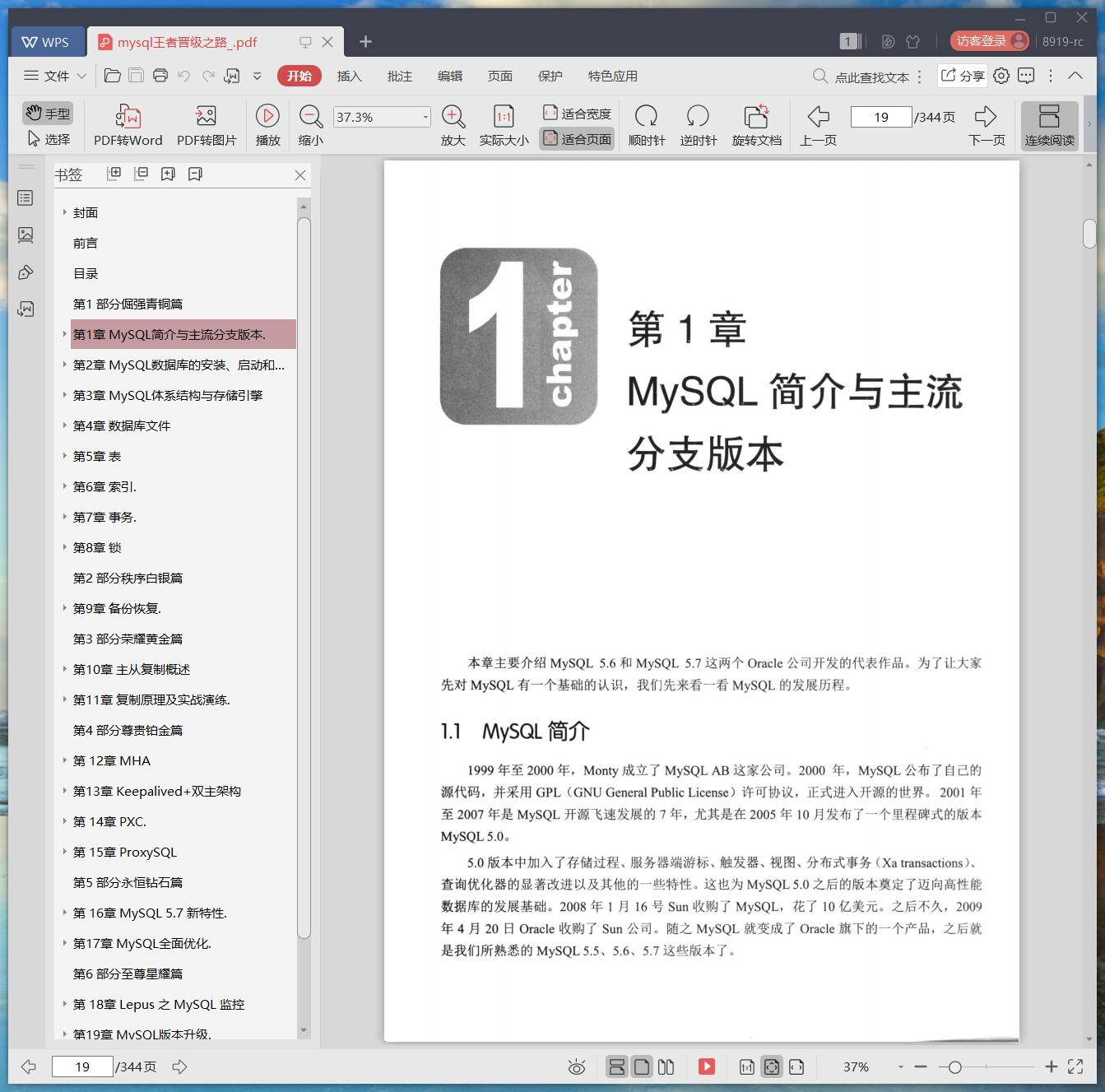
Task: Select the Hand tool (手型)
Action: pos(48,114)
